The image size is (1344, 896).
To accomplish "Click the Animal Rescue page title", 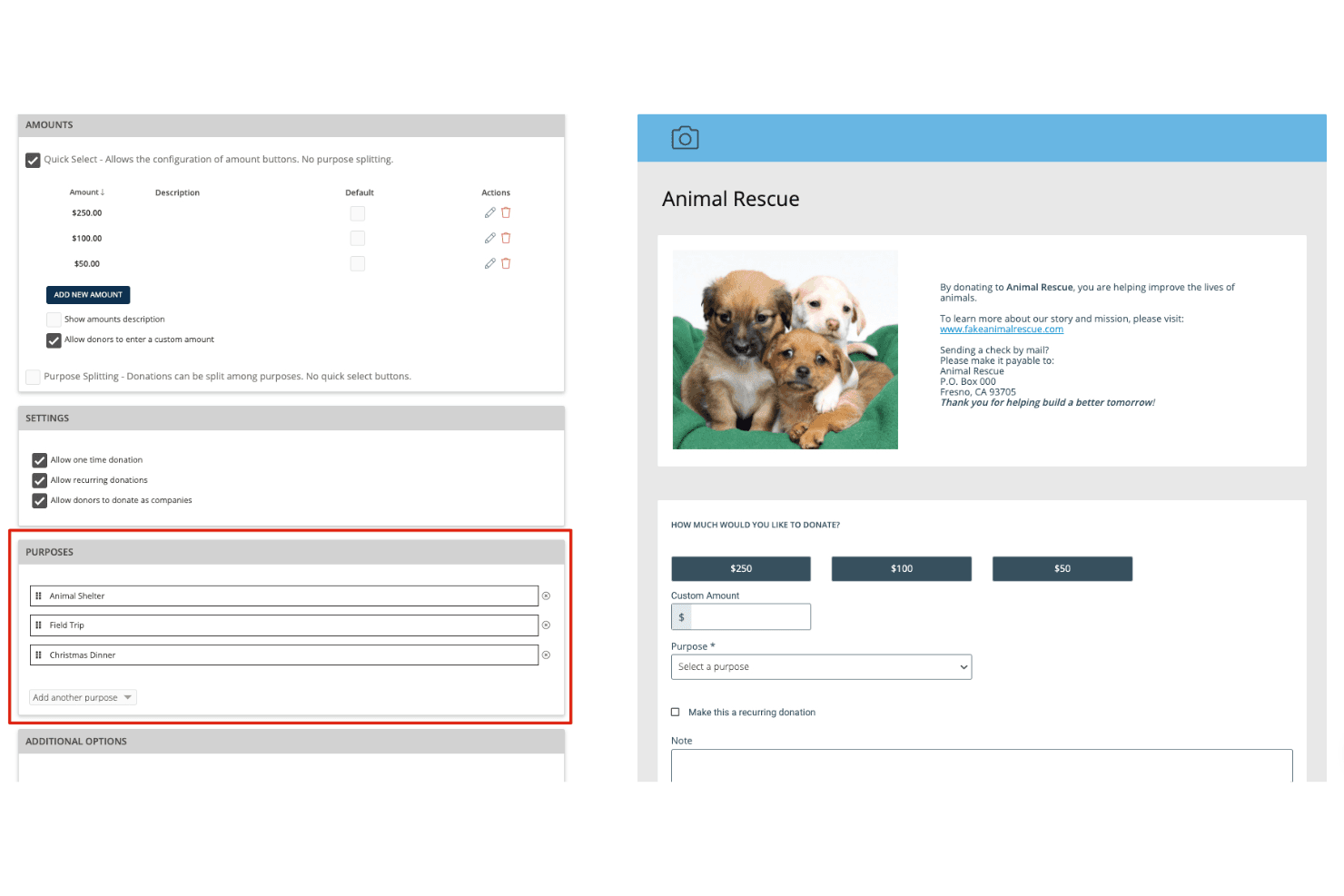I will 731,200.
